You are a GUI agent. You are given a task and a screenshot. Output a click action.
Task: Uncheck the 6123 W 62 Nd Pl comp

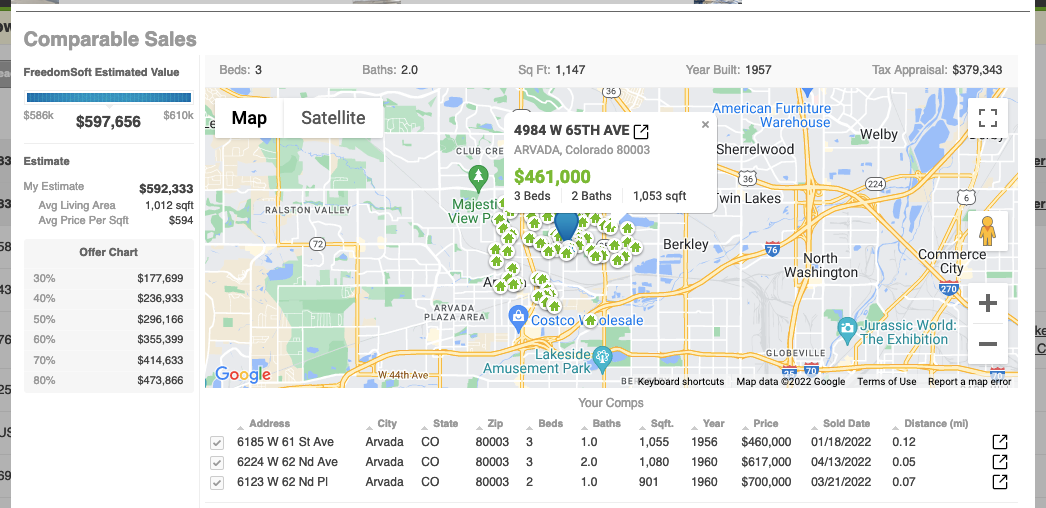coord(217,483)
